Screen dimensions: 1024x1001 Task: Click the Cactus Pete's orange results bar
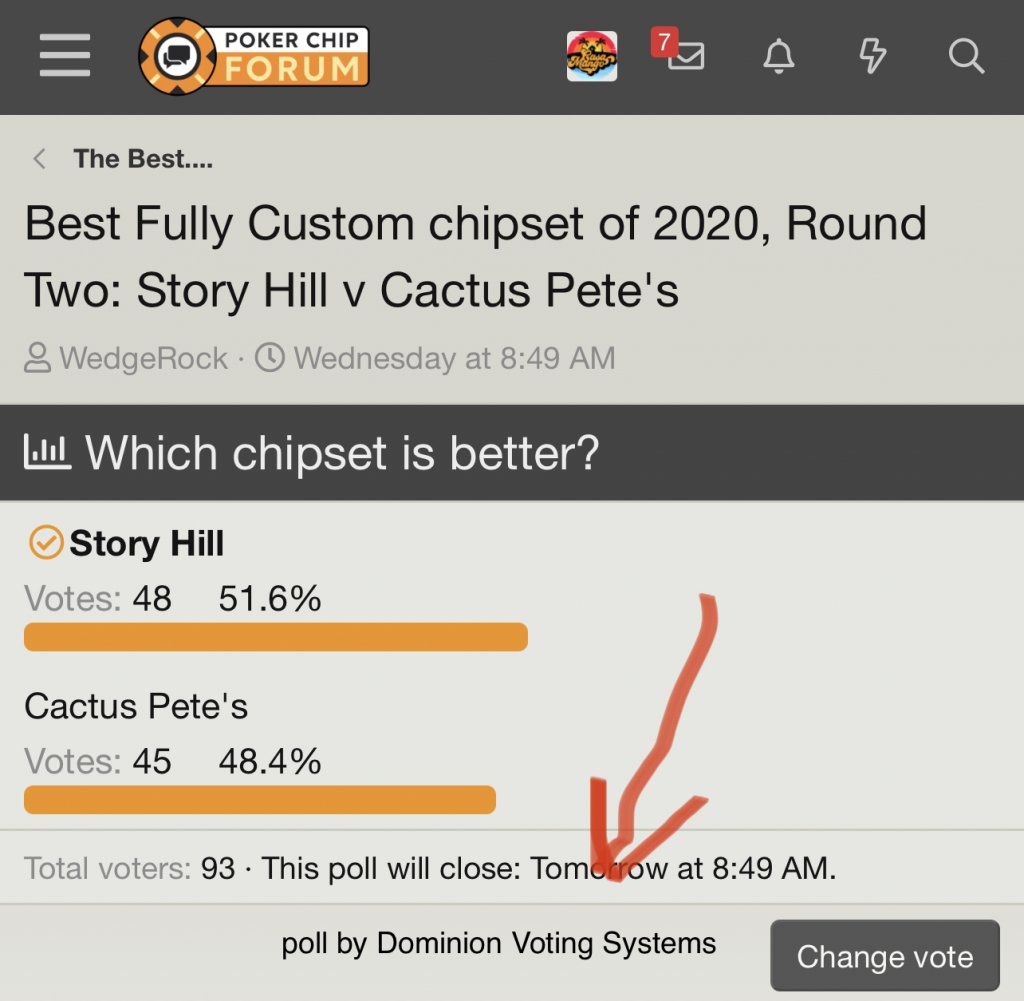click(259, 799)
